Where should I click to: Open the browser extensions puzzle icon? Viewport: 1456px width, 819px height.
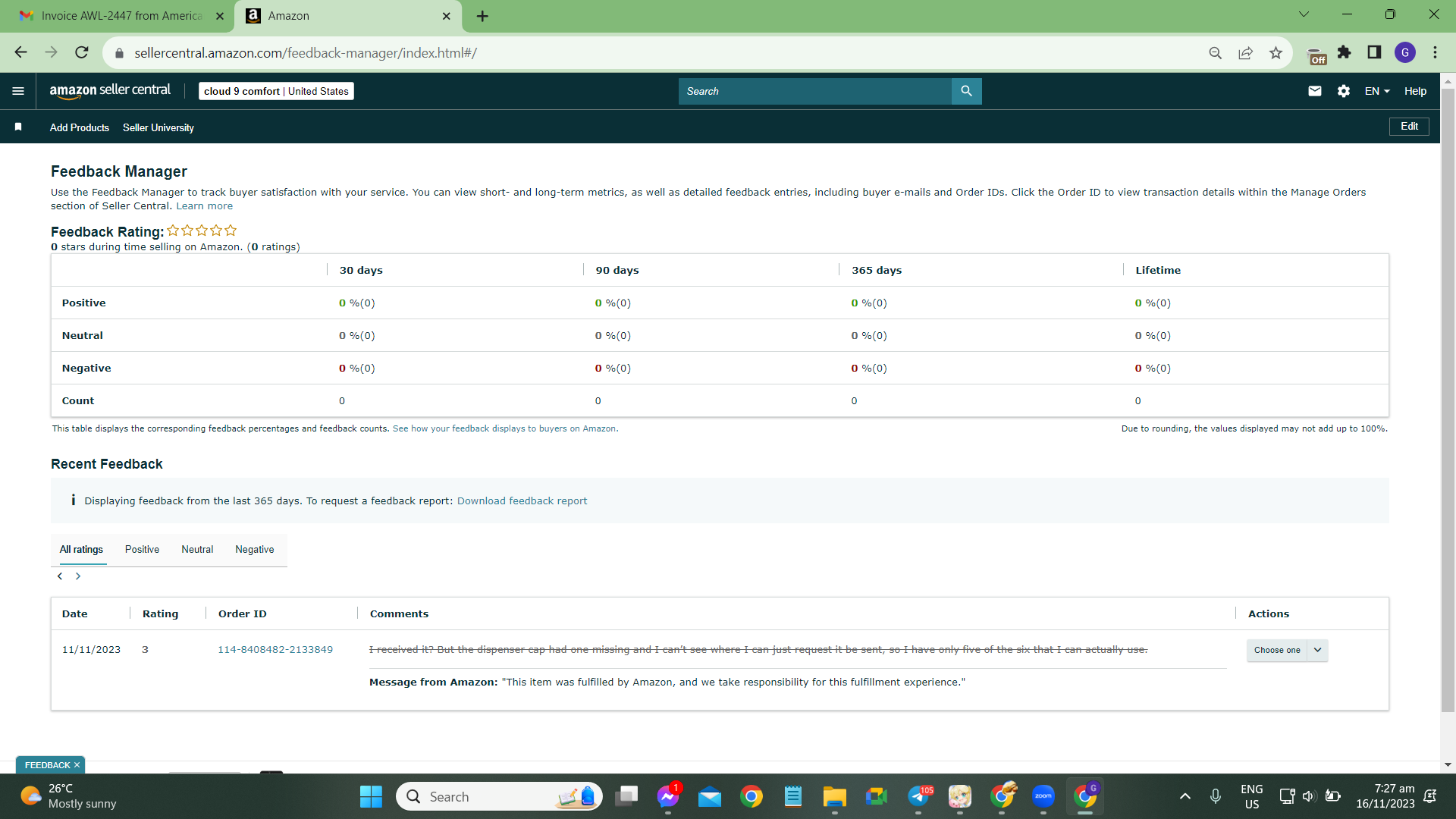click(1344, 52)
